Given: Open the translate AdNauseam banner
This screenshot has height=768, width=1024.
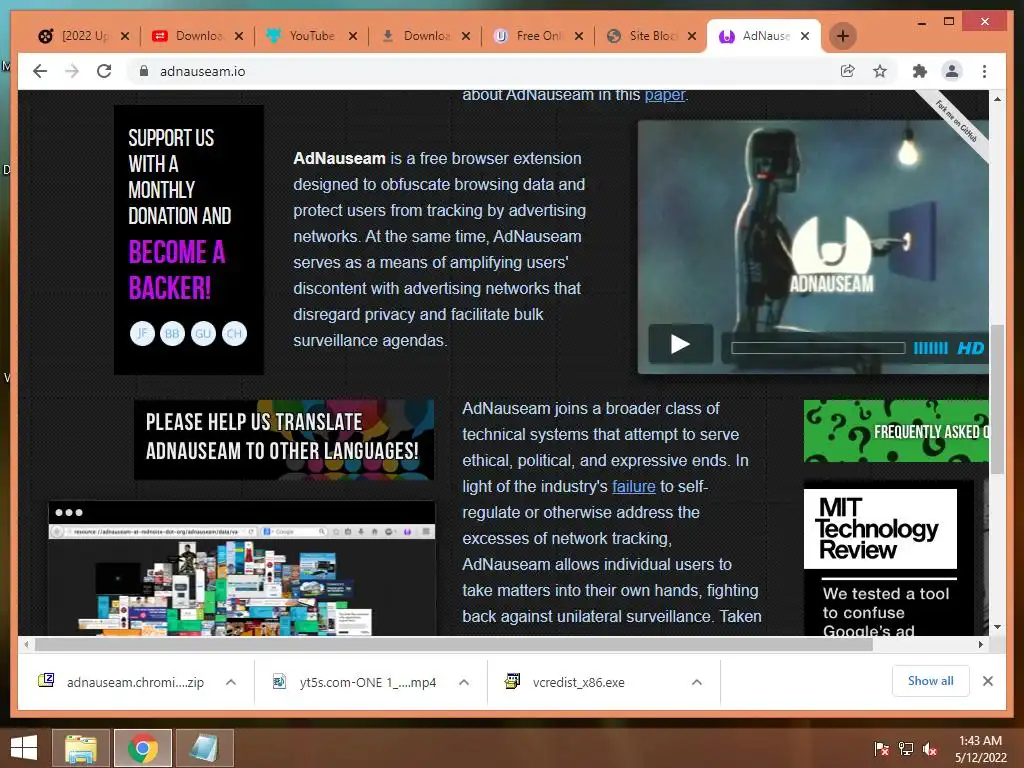Looking at the screenshot, I should 283,440.
